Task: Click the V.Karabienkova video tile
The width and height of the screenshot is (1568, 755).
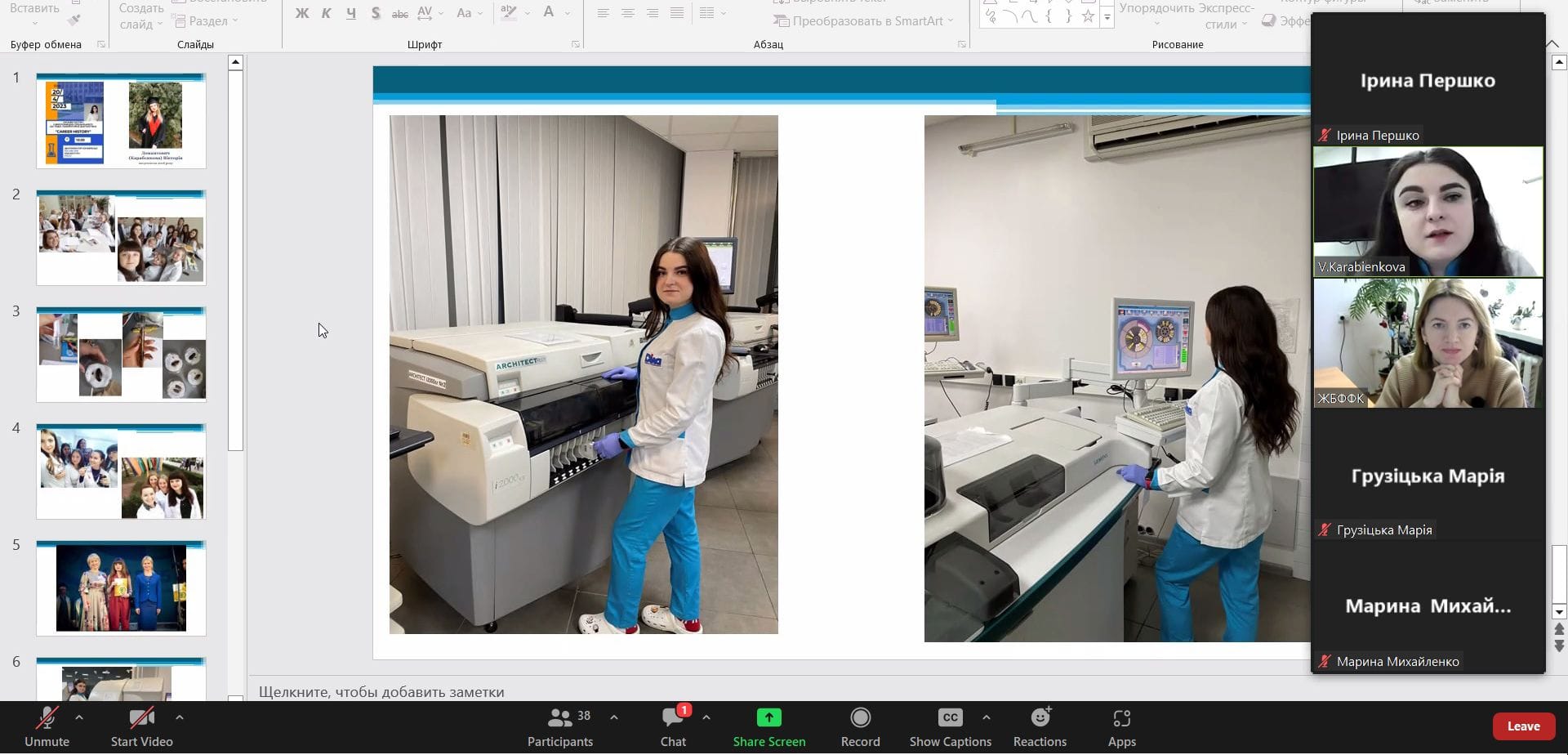Action: 1428,212
